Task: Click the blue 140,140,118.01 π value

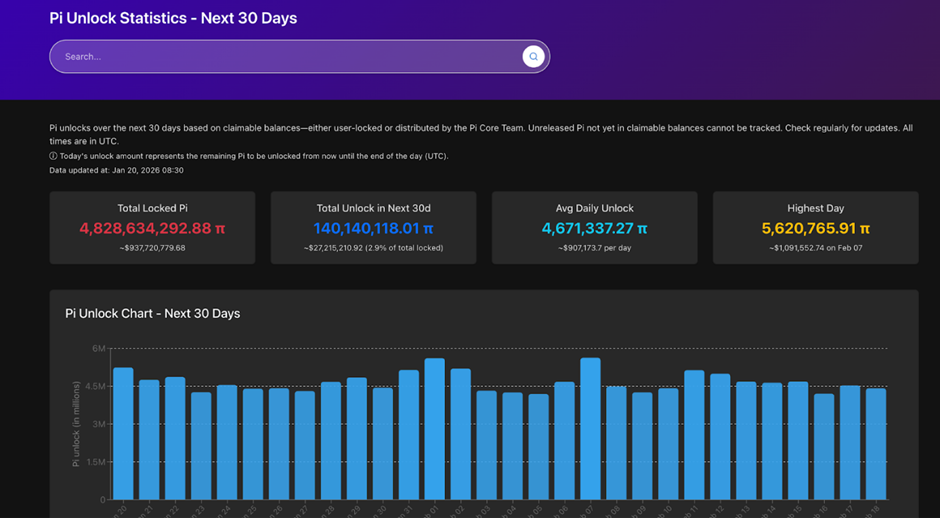Action: 373,228
